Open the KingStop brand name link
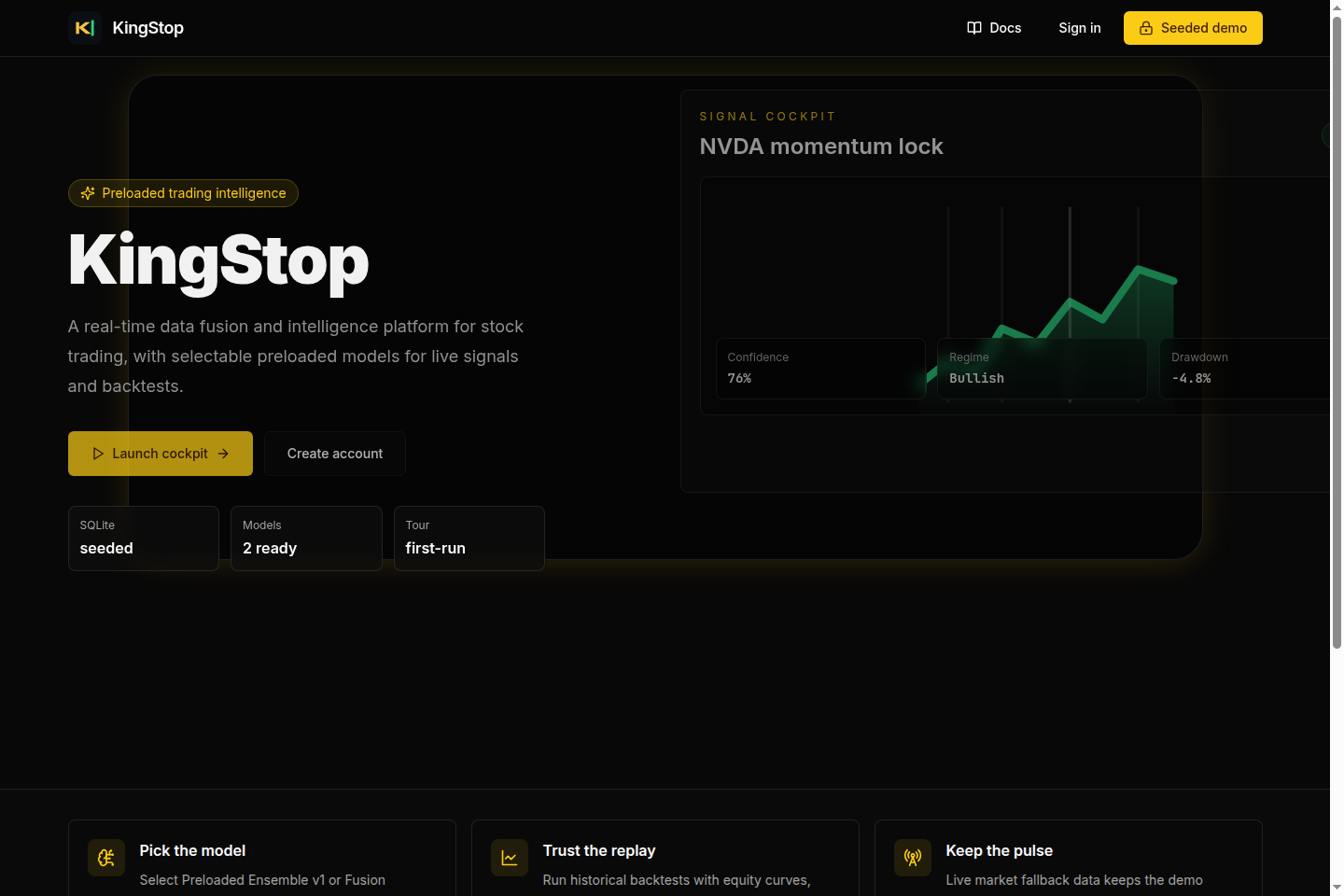Image resolution: width=1344 pixels, height=896 pixels. click(147, 28)
